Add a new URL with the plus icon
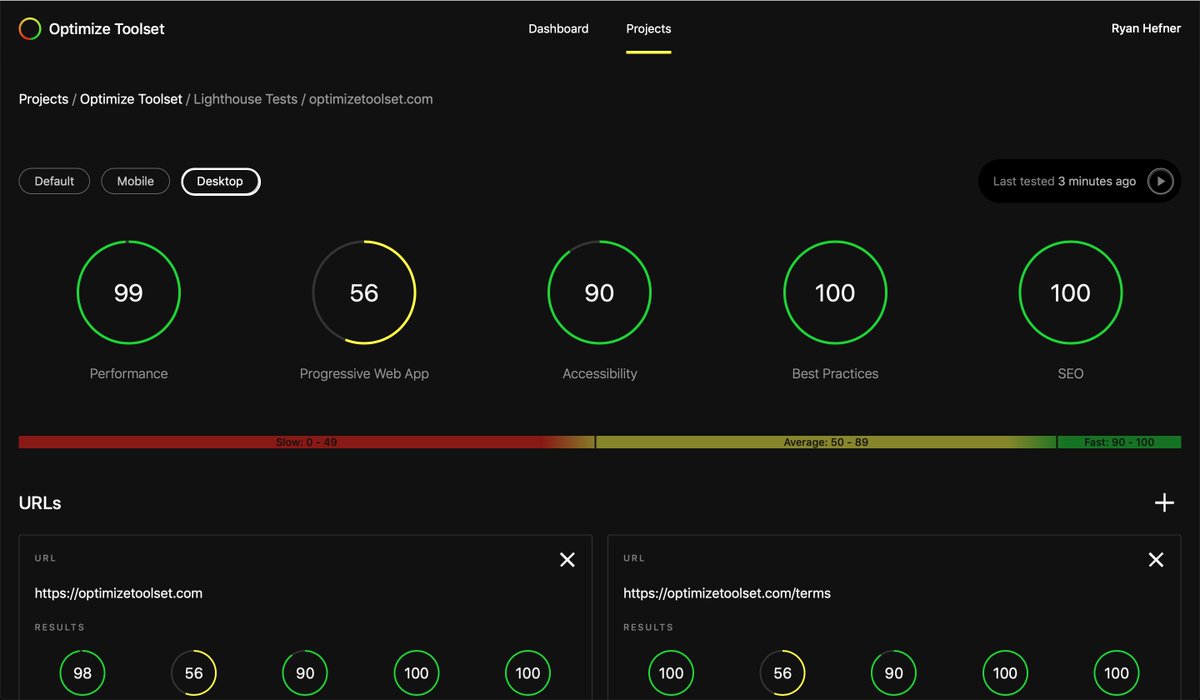This screenshot has height=700, width=1200. pos(1164,502)
